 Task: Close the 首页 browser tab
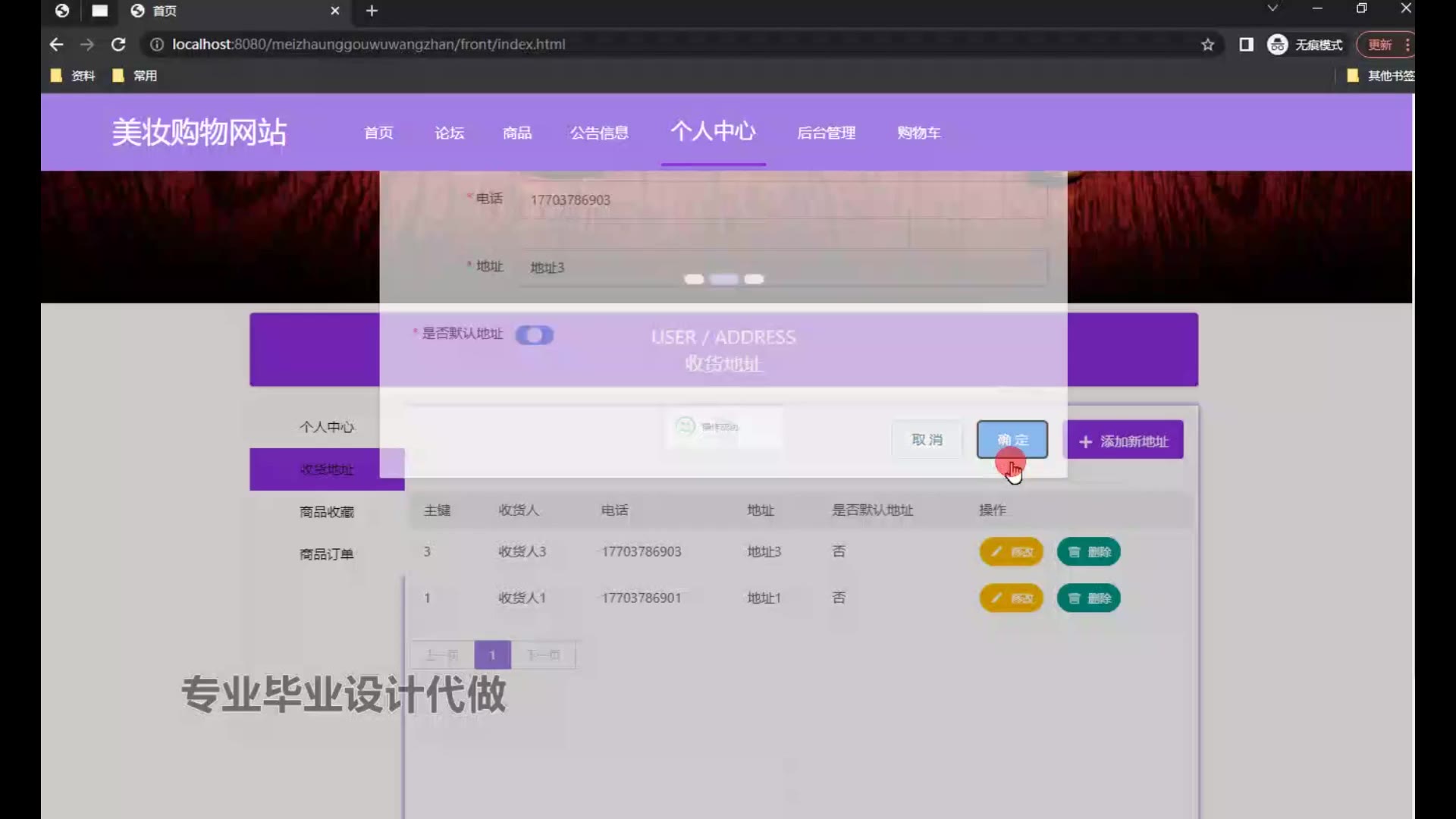pyautogui.click(x=335, y=11)
